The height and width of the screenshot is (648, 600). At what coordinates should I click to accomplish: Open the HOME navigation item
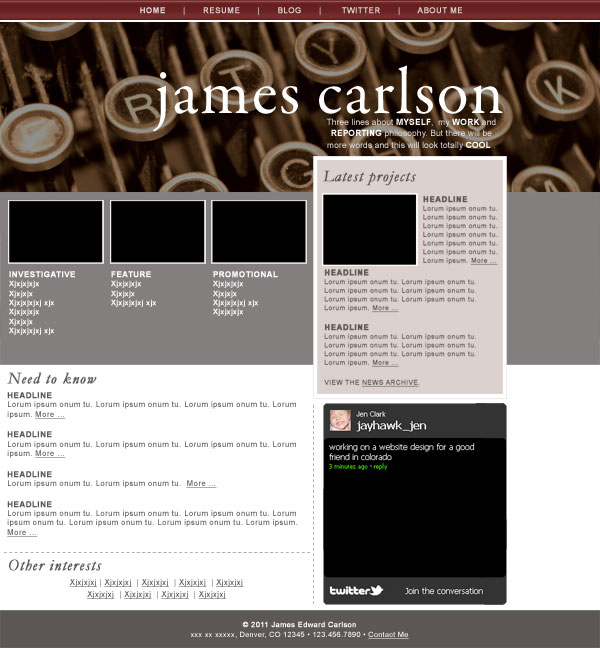(152, 10)
